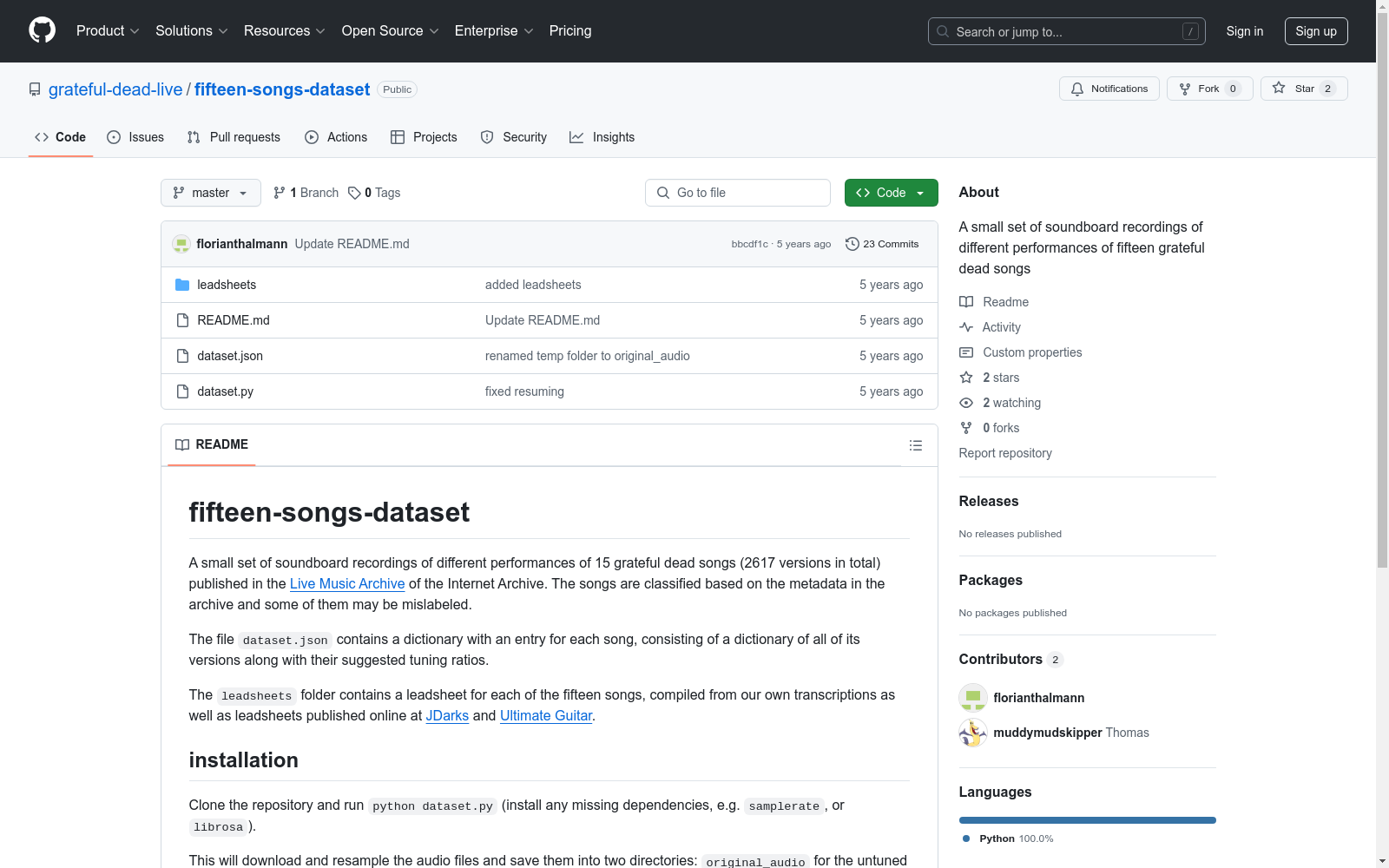Select the README tab above the readme
This screenshot has width=1389, height=868.
pos(212,445)
